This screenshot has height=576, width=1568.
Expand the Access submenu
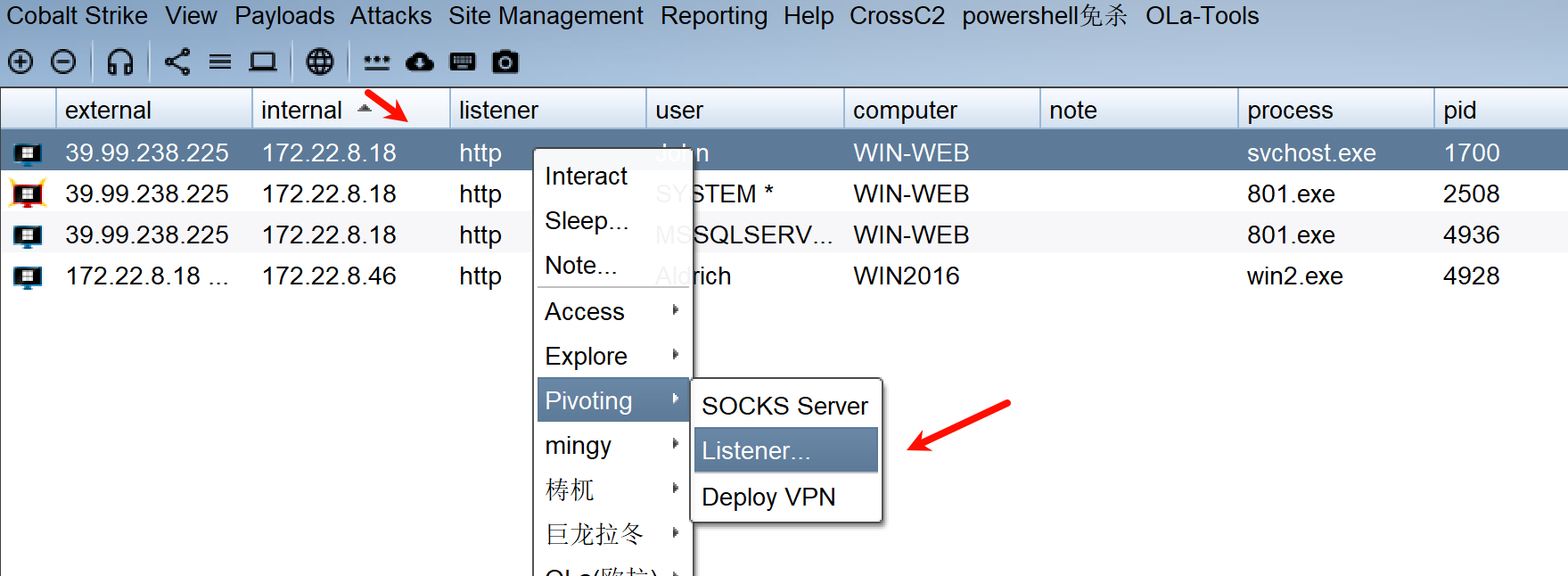tap(612, 311)
